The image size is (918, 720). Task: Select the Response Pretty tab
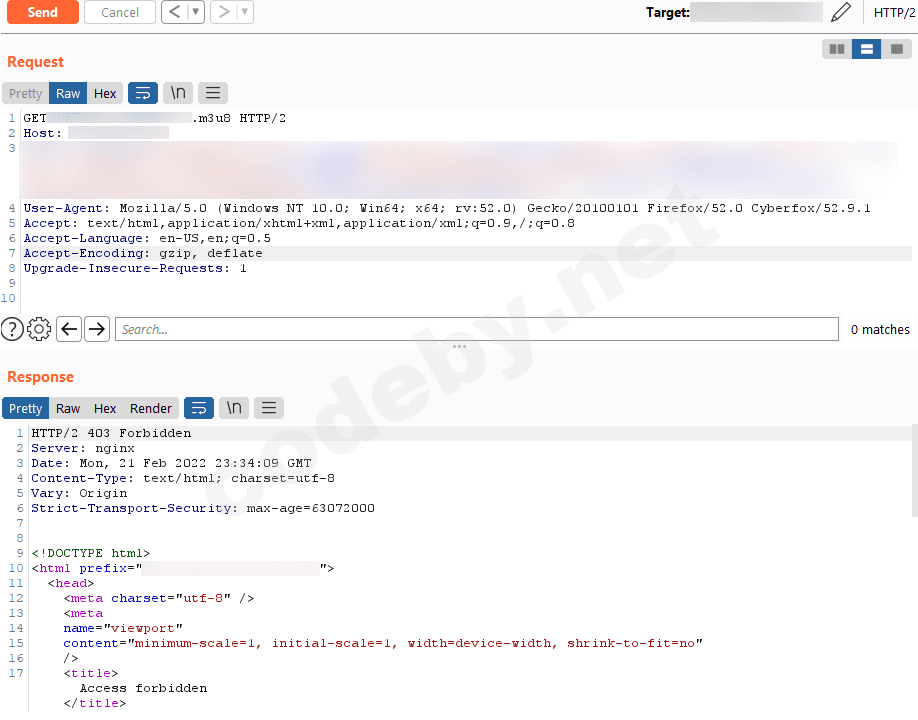click(26, 409)
